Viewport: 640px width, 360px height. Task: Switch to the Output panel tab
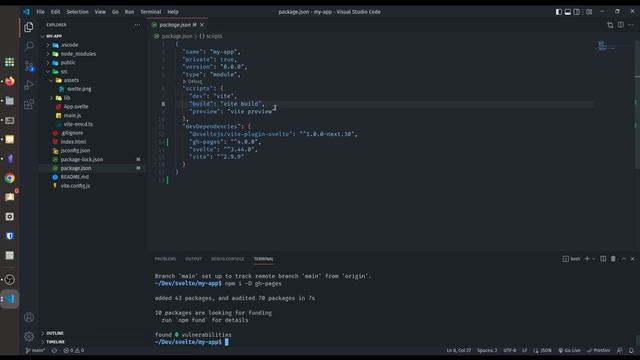click(193, 259)
